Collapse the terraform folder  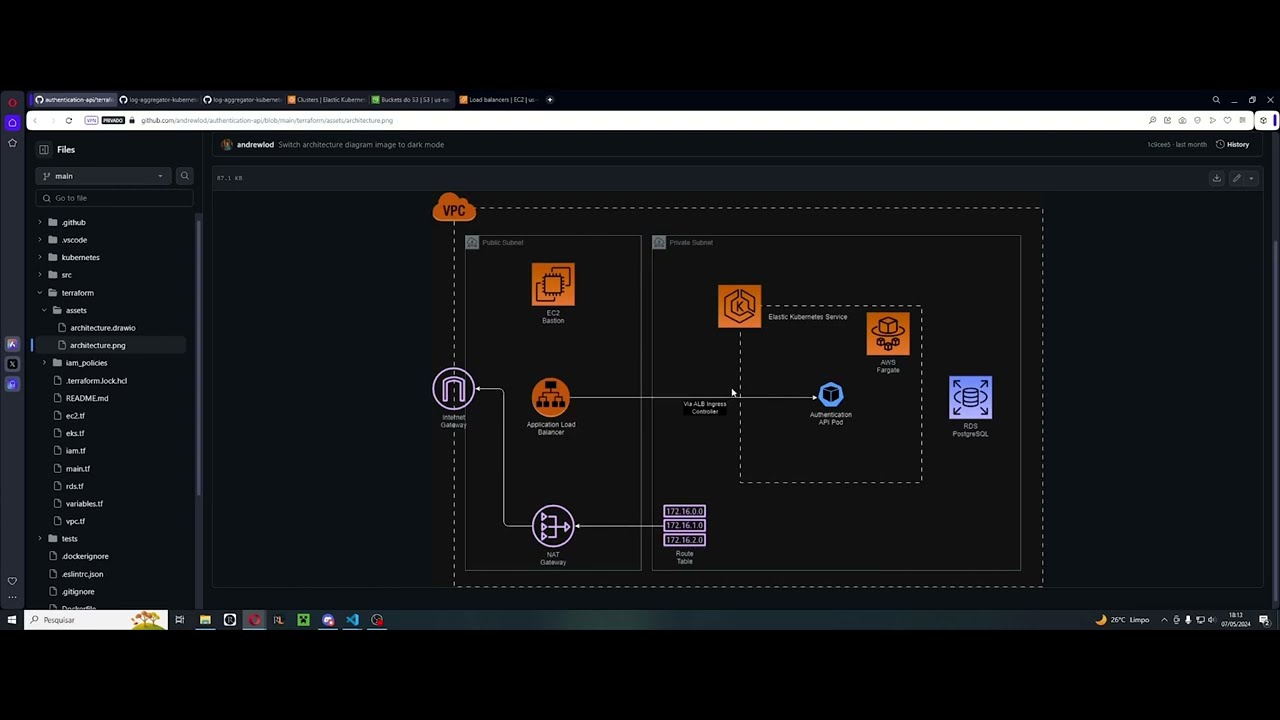coord(40,293)
